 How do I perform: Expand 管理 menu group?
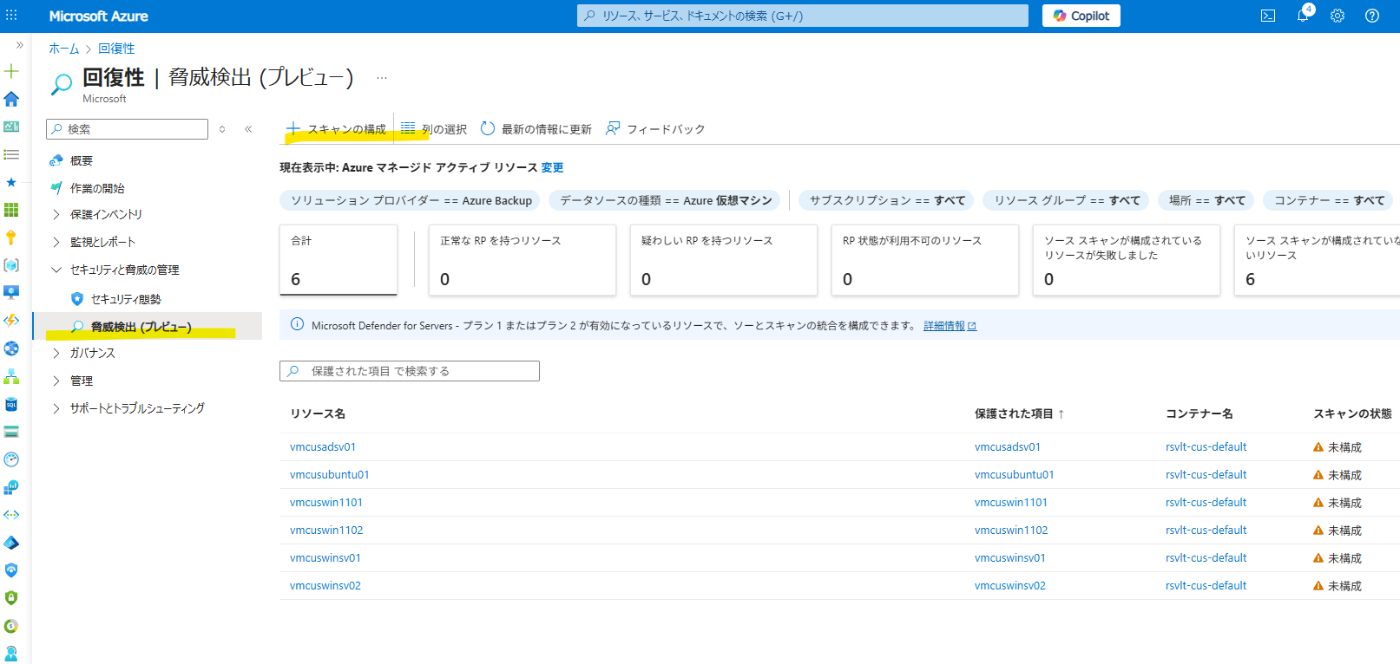pos(56,381)
